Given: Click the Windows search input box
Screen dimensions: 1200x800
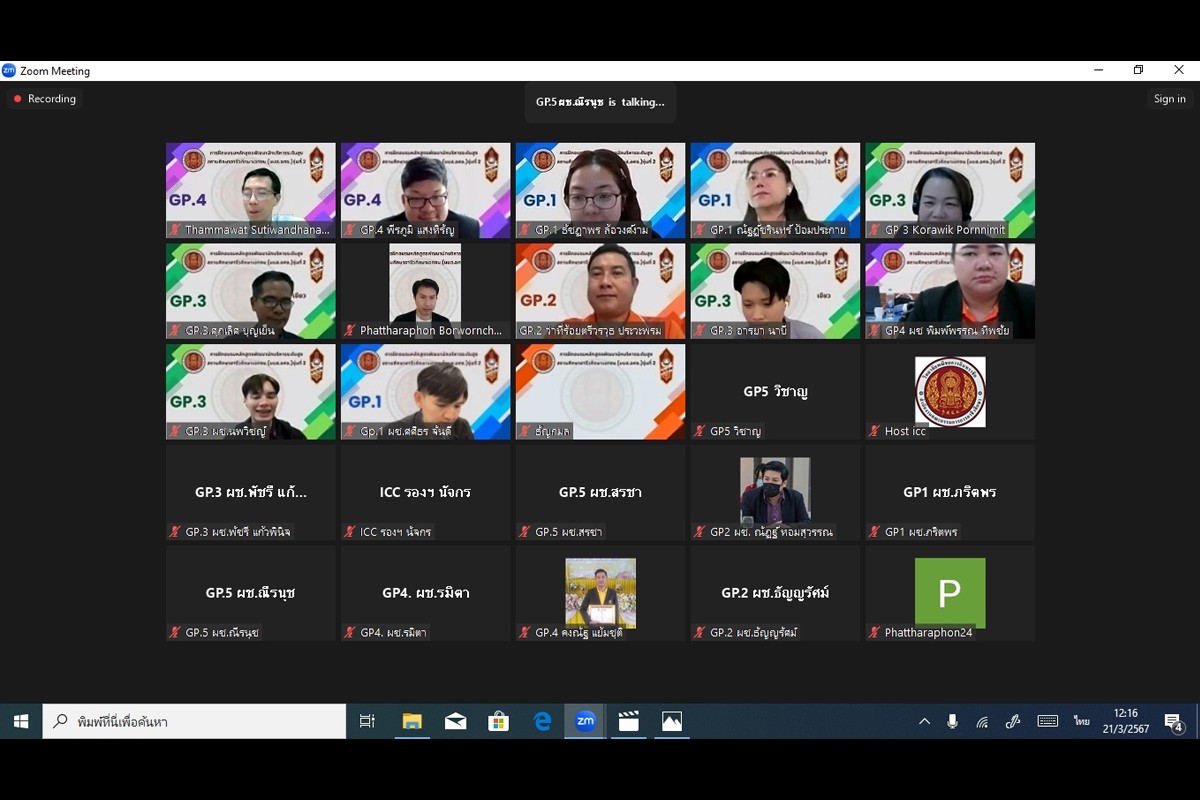Looking at the screenshot, I should pyautogui.click(x=195, y=721).
